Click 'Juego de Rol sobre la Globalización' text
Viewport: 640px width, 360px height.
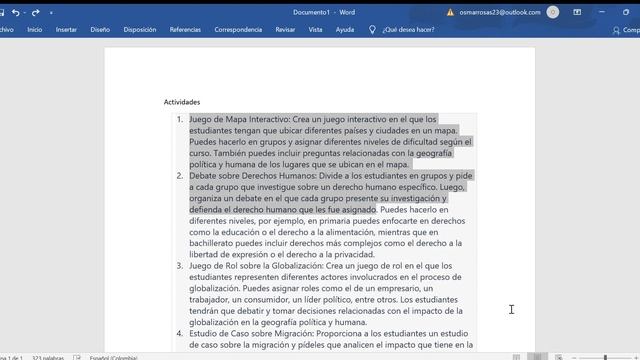point(255,266)
